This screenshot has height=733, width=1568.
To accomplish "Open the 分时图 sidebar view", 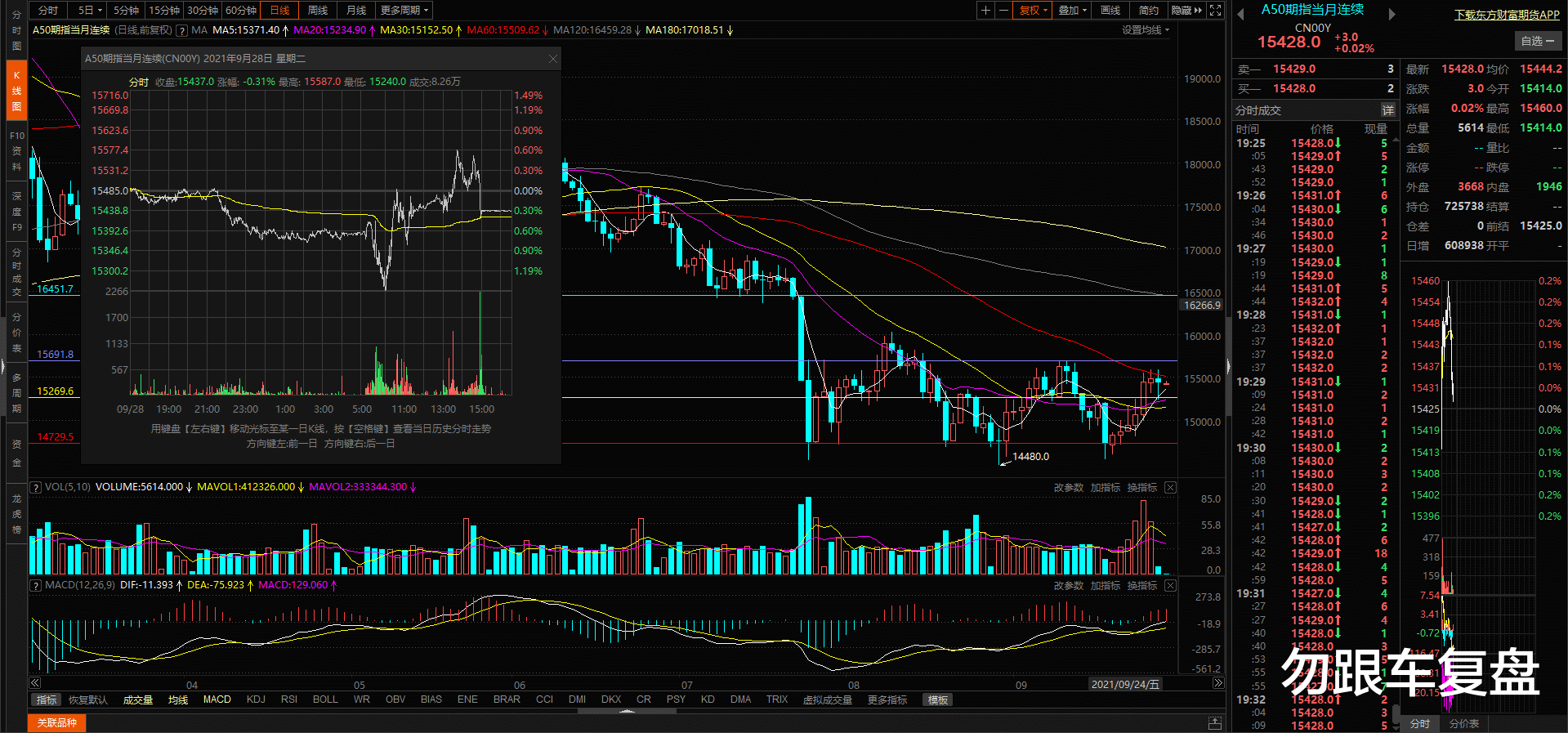I will [x=16, y=30].
